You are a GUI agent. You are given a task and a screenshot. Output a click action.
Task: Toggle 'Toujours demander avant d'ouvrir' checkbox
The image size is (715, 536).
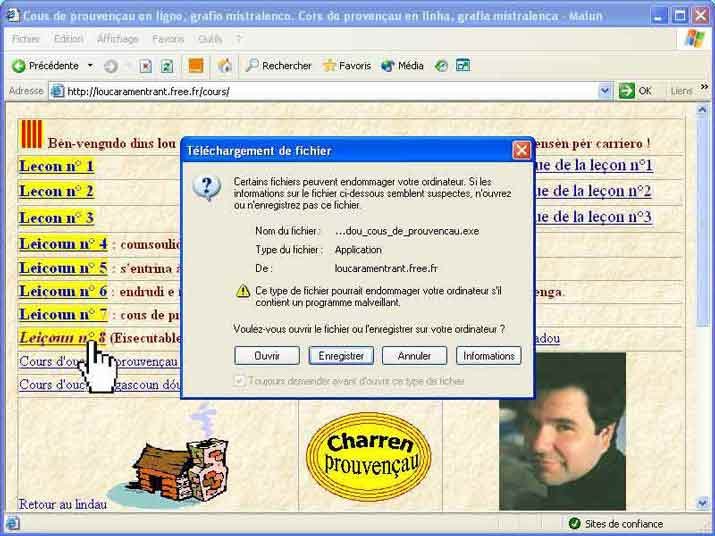click(239, 381)
